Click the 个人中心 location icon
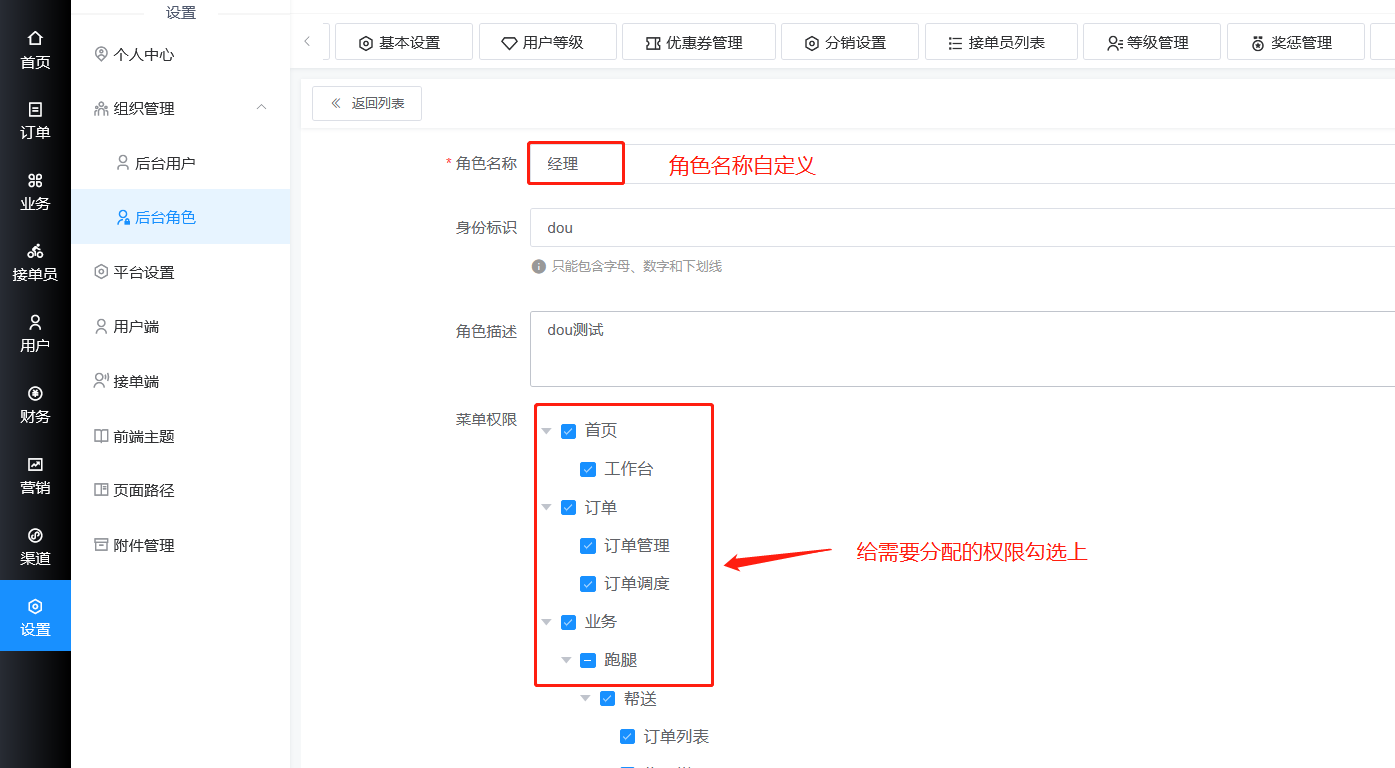This screenshot has width=1395, height=768. pos(101,54)
